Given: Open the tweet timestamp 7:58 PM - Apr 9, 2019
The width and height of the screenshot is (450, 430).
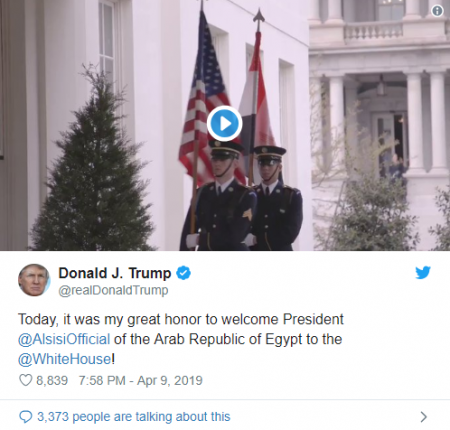Looking at the screenshot, I should (141, 380).
